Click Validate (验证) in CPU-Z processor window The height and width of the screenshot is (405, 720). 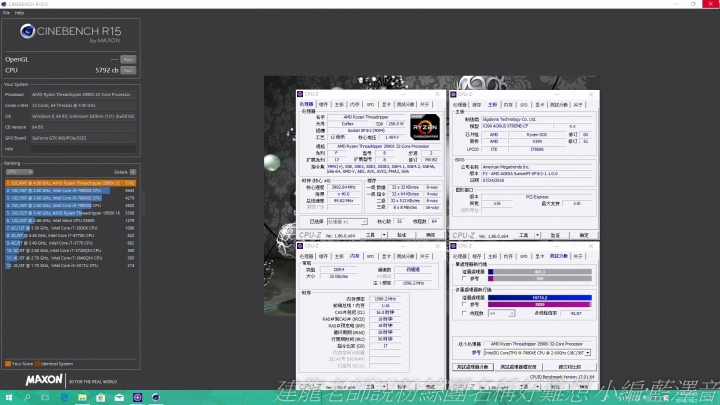point(402,235)
